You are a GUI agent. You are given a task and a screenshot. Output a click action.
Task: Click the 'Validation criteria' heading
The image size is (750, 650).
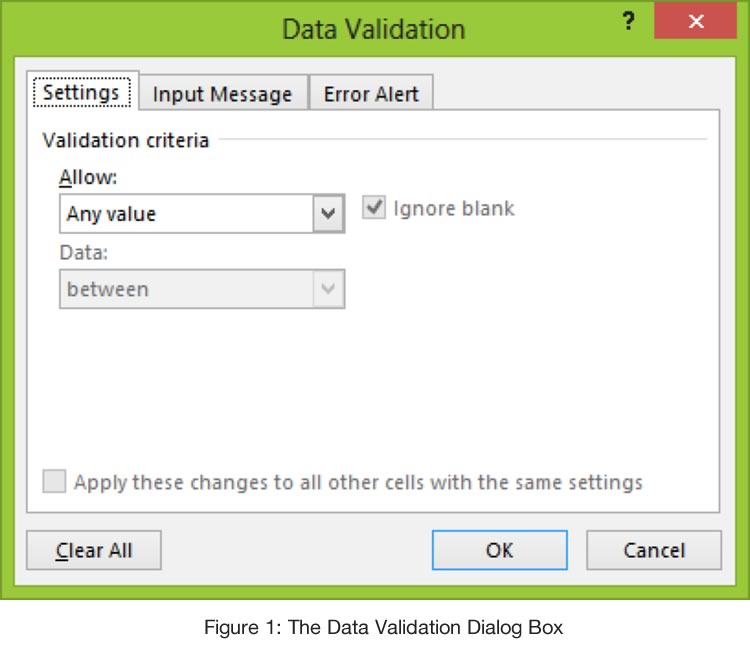coord(126,140)
